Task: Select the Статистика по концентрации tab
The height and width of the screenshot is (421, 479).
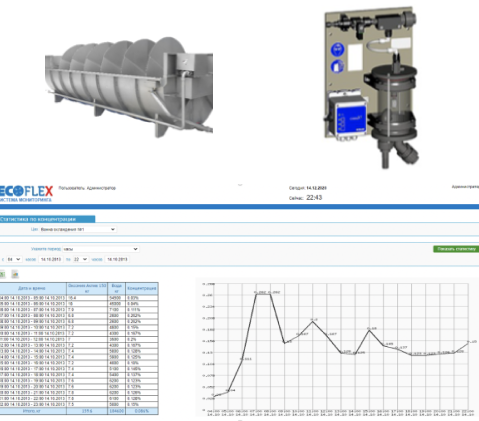Action: click(x=47, y=219)
